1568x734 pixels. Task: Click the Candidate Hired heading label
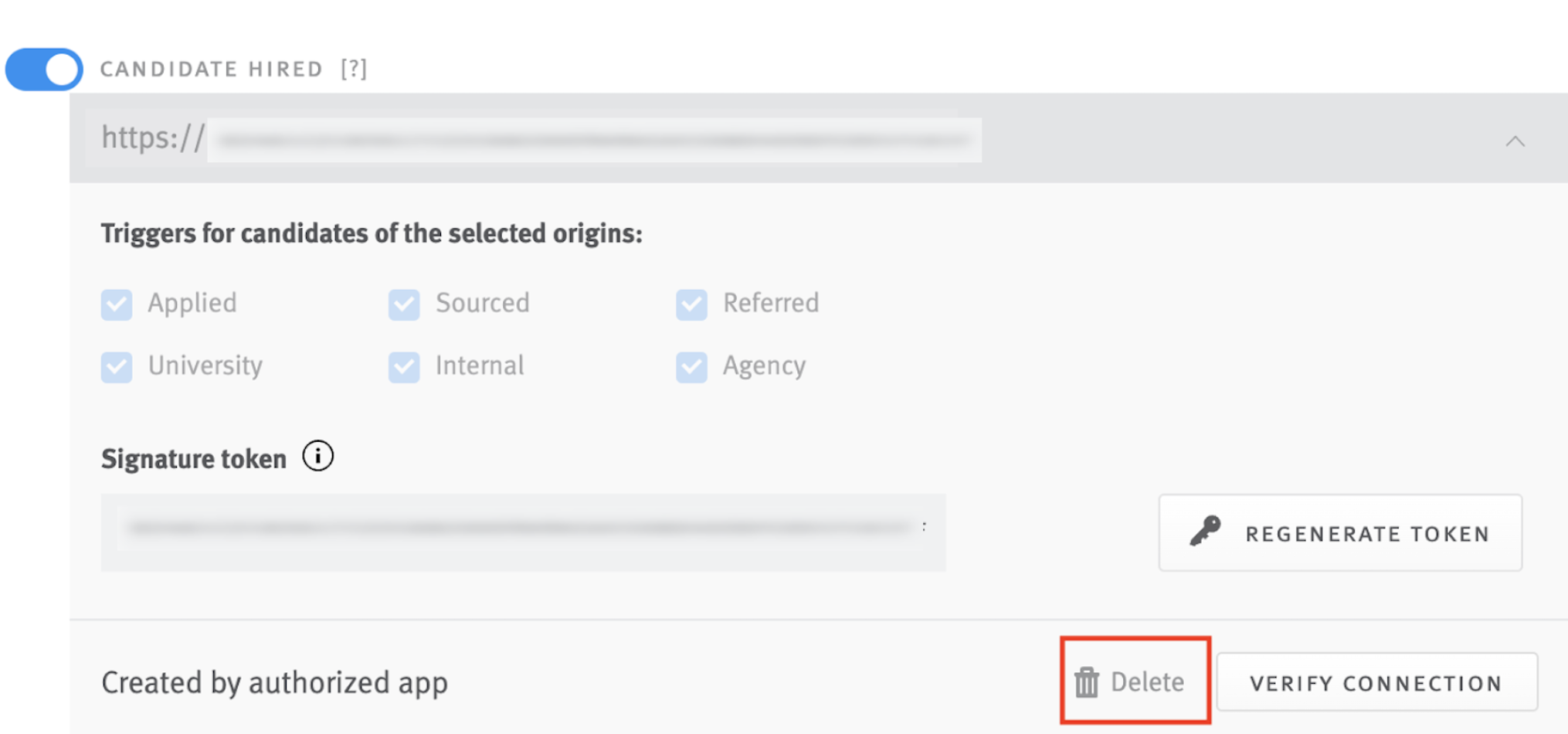click(212, 69)
